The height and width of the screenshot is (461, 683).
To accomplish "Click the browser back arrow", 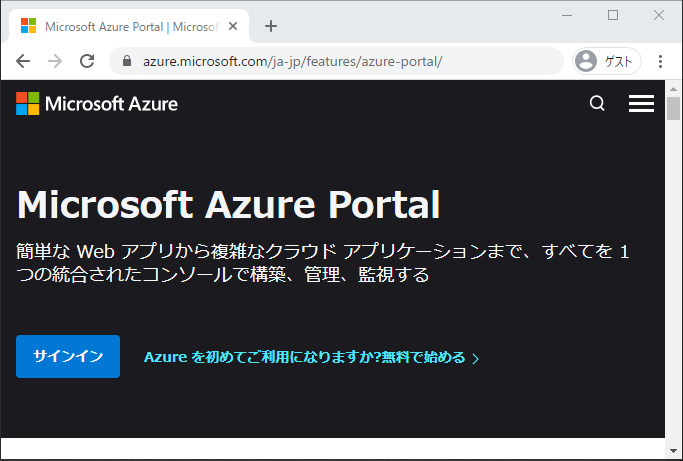I will [x=23, y=61].
